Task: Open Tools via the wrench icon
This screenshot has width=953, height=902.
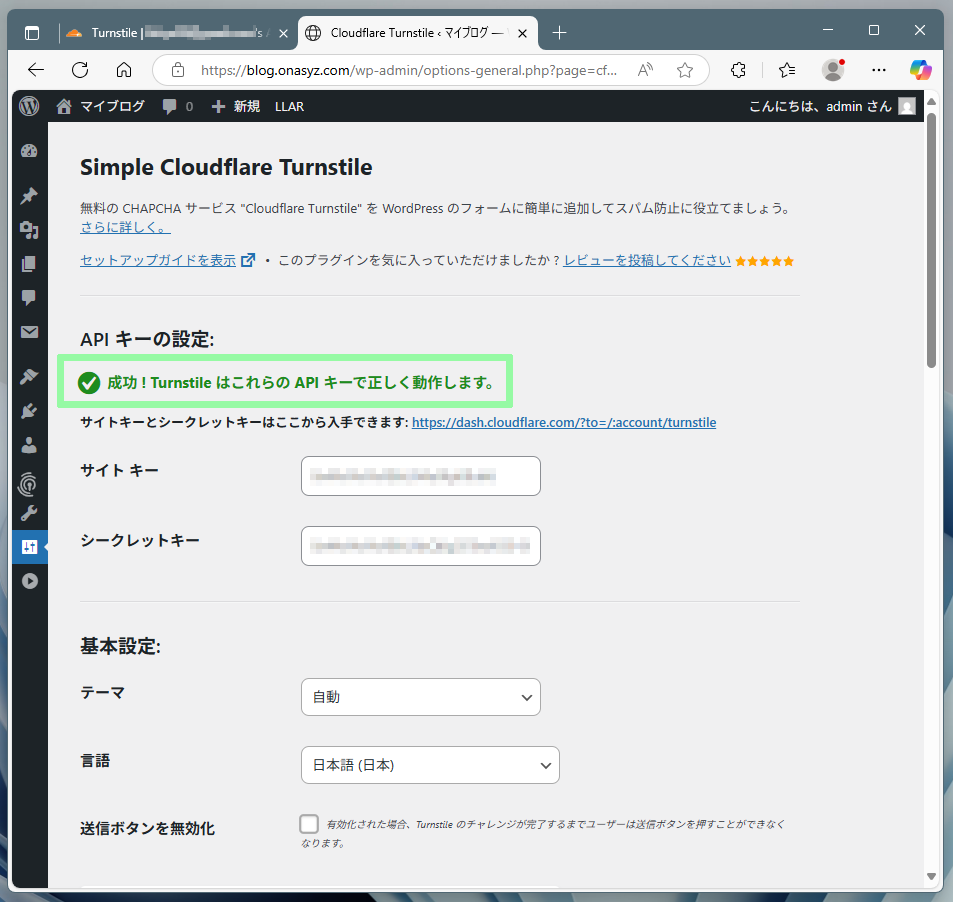Action: tap(29, 514)
